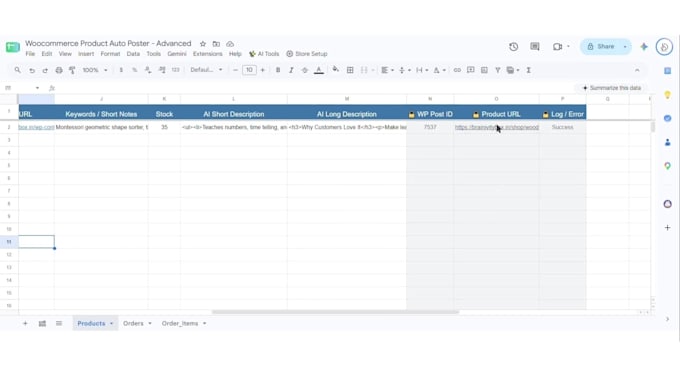Click the Google Sheets home icon

click(13, 47)
